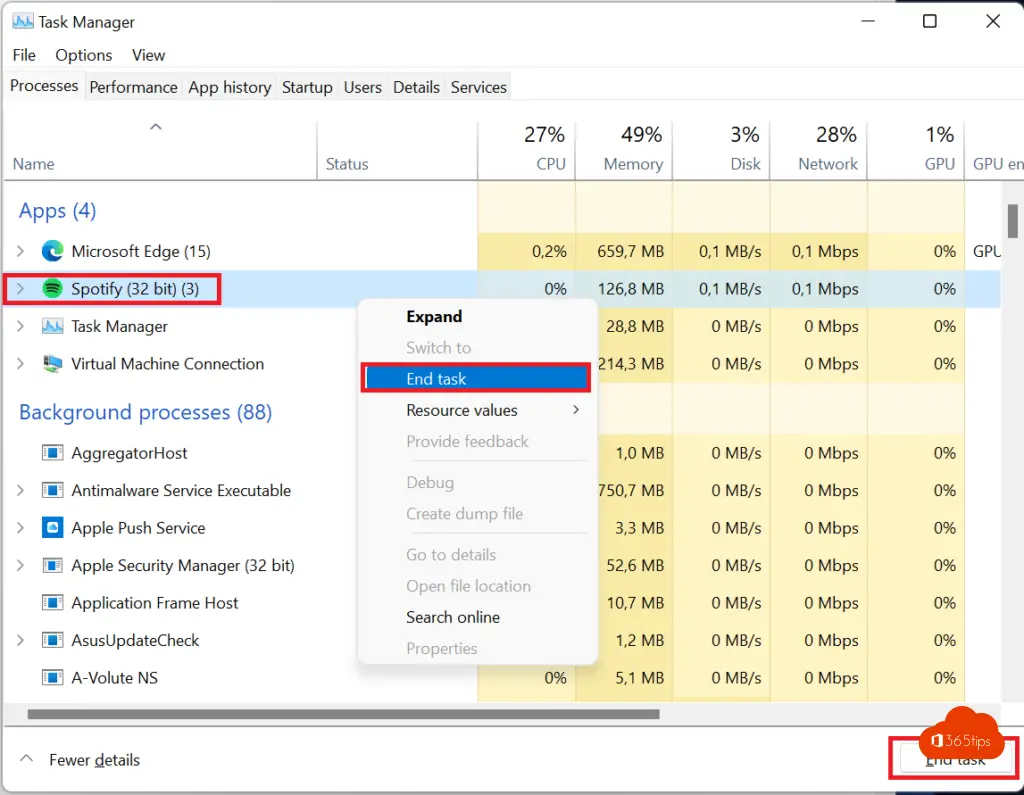The height and width of the screenshot is (795, 1024).
Task: Click the A-Volute NS process icon
Action: [x=52, y=678]
